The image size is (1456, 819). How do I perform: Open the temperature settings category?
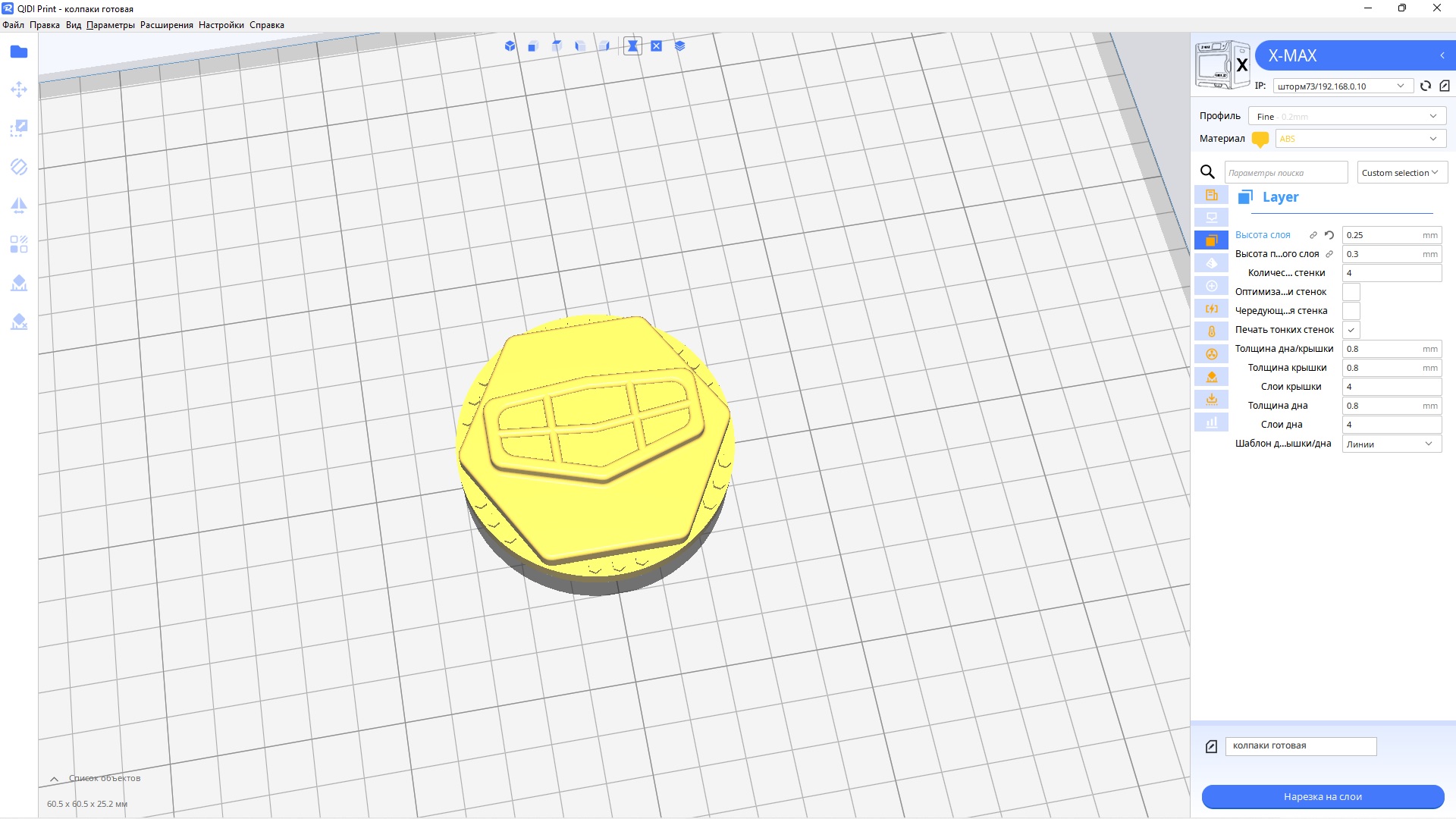pos(1212,331)
